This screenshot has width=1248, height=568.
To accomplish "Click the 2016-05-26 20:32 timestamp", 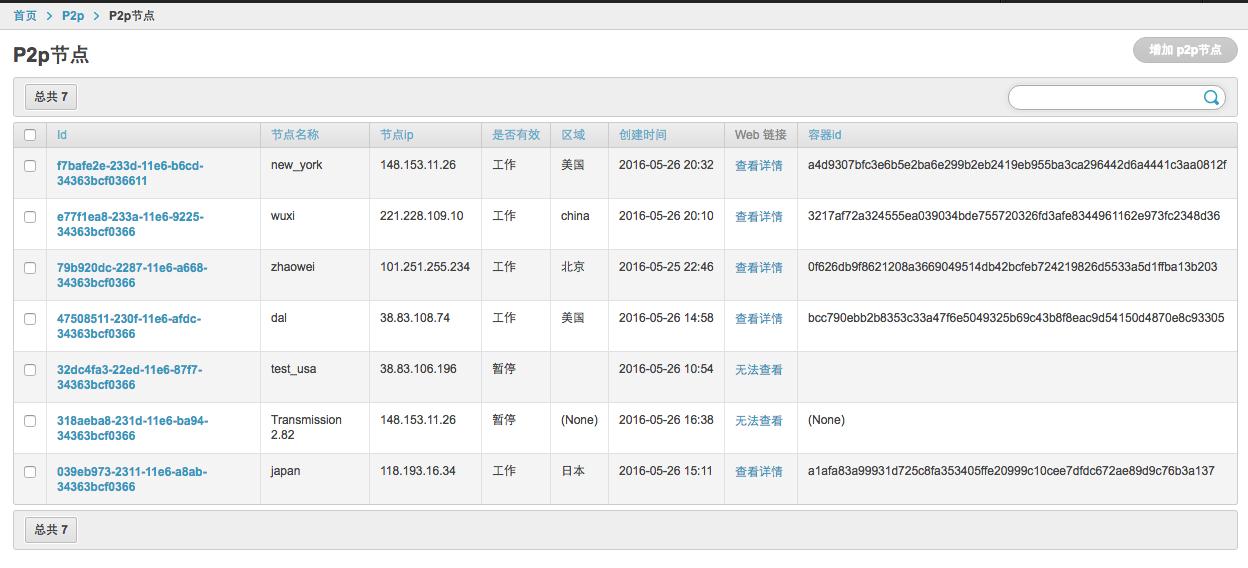I will [666, 165].
